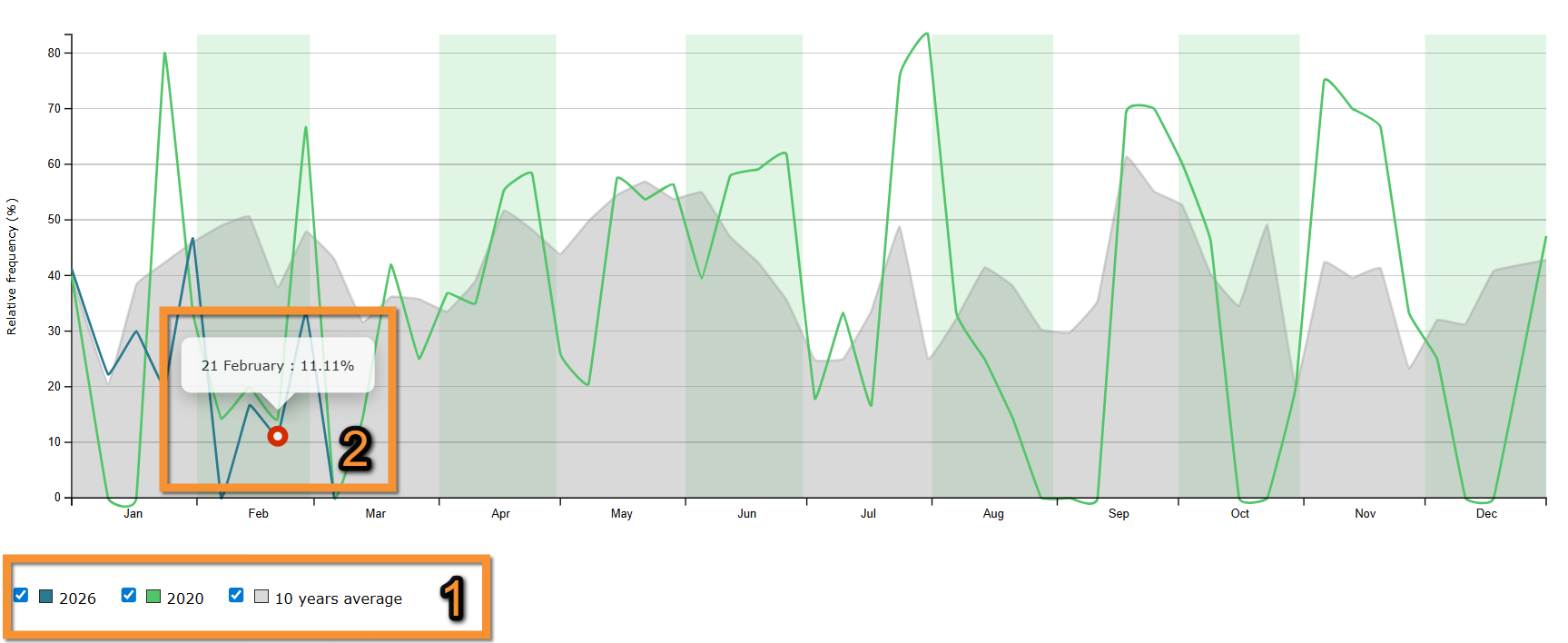Click the Dec month label

[1486, 514]
